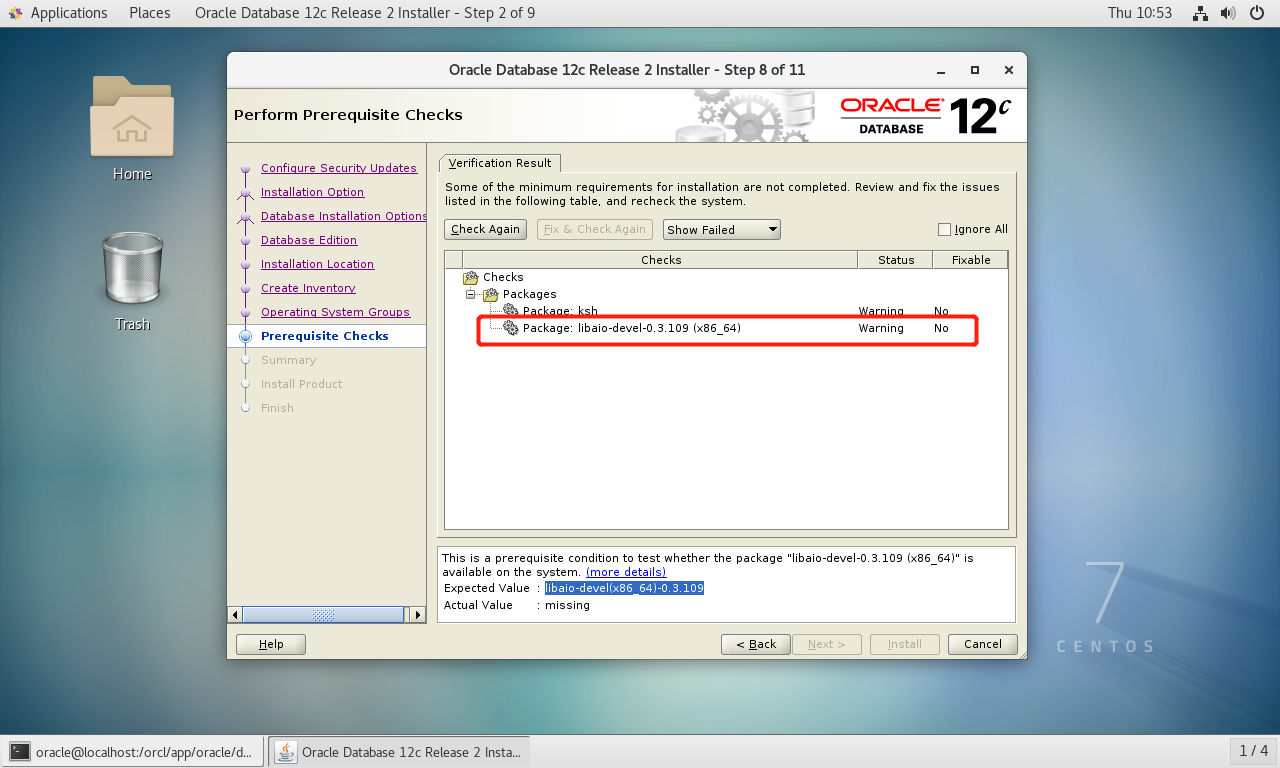Viewport: 1280px width, 768px height.
Task: Click the Fix & Check Again button
Action: [595, 229]
